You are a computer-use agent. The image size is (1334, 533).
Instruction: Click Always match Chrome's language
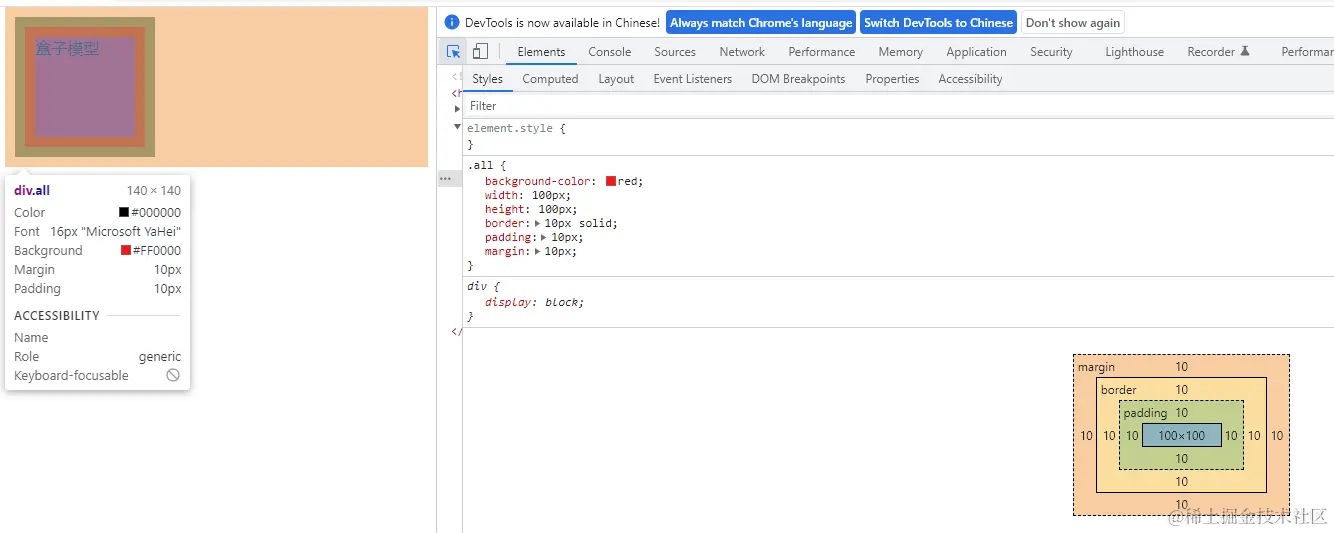(x=761, y=23)
